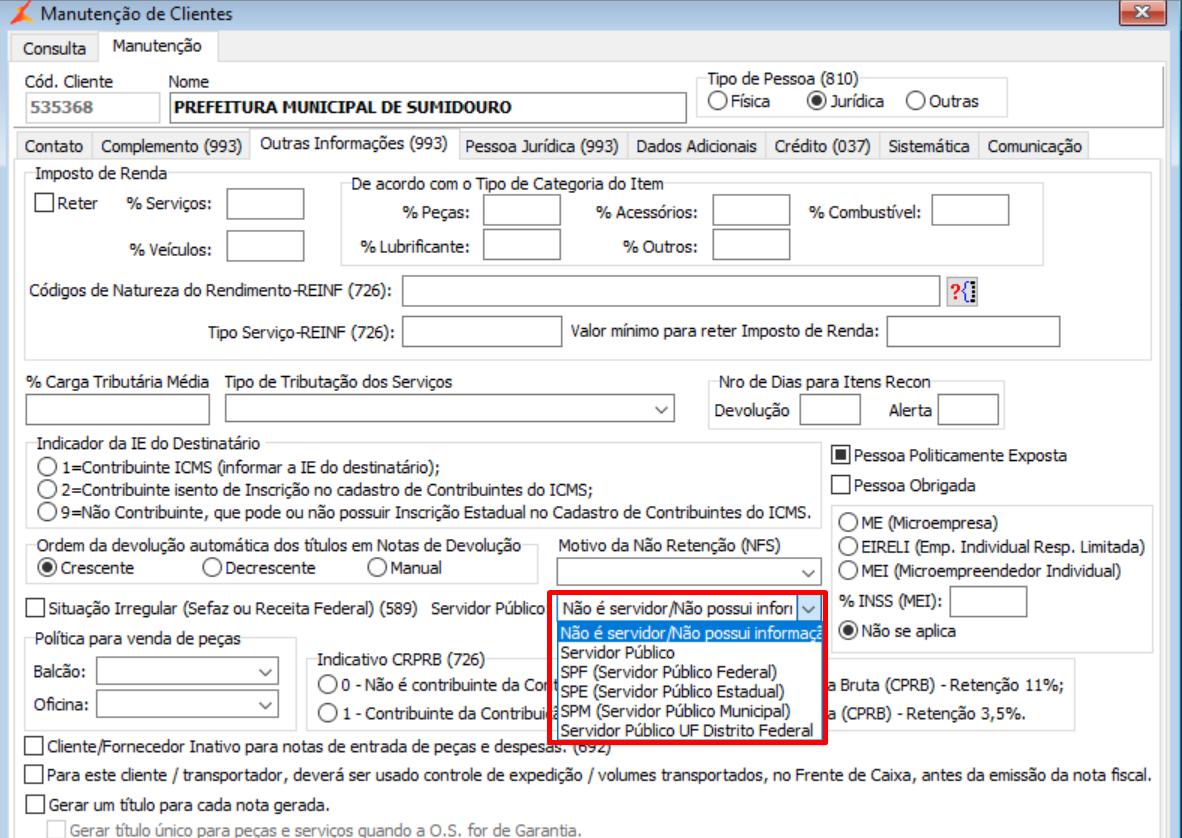The image size is (1182, 838).
Task: Choose 'Servidor Público UF Distrito Federal' option
Action: (689, 731)
